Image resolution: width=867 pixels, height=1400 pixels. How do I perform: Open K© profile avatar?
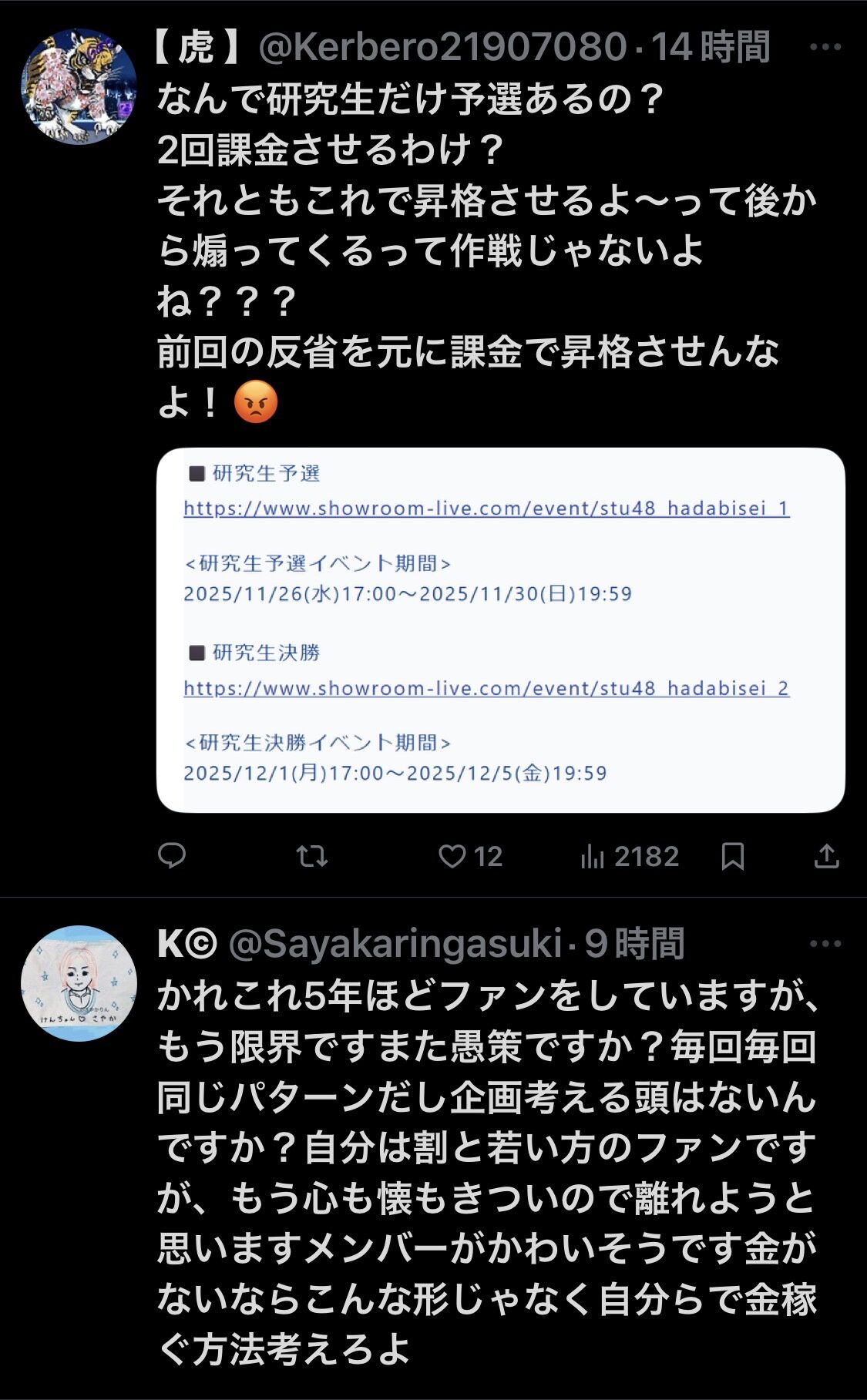coord(79,983)
